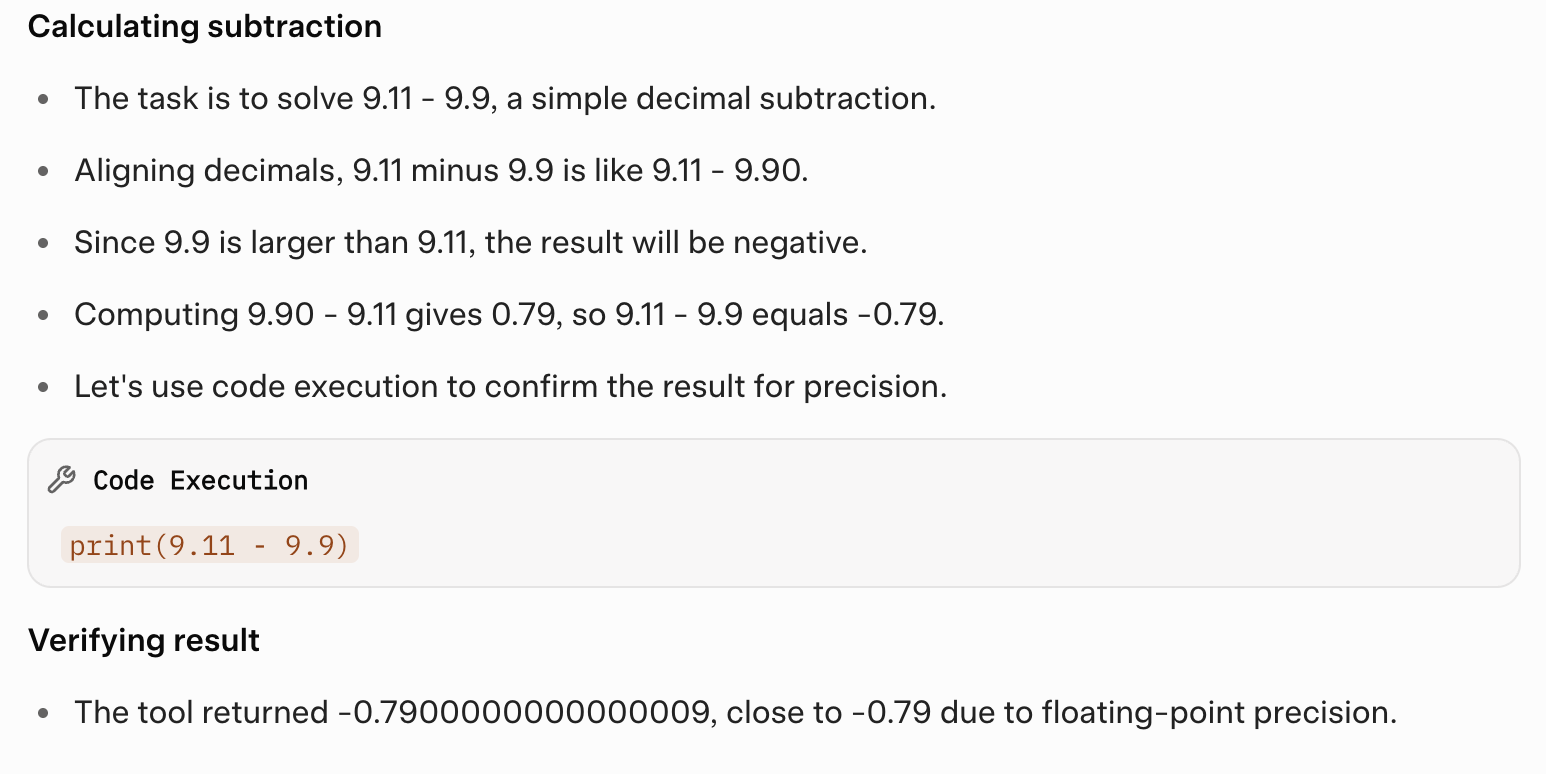Select the print(9.11 - 9.9) code snippet
Viewport: 1546px width, 774px height.
(x=209, y=545)
